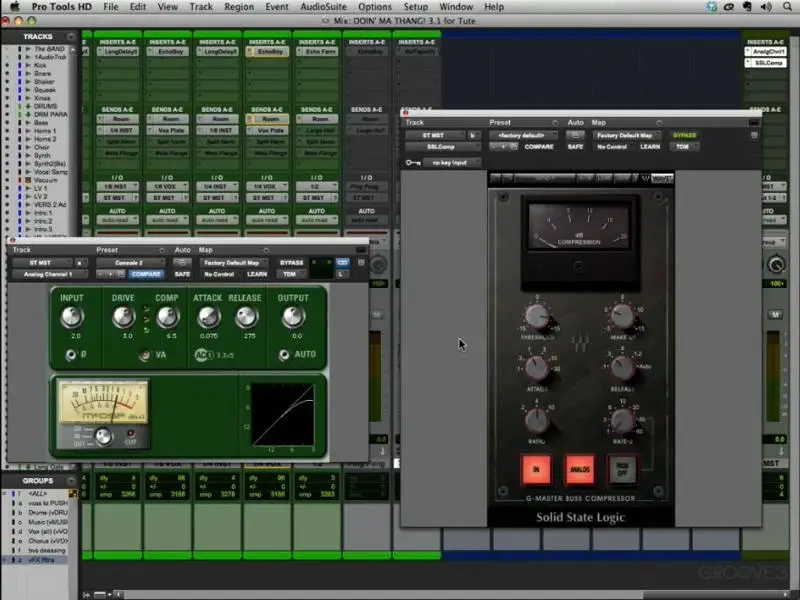Click the automation enable icon in Analog Channel window
800x600 pixels.
click(182, 263)
